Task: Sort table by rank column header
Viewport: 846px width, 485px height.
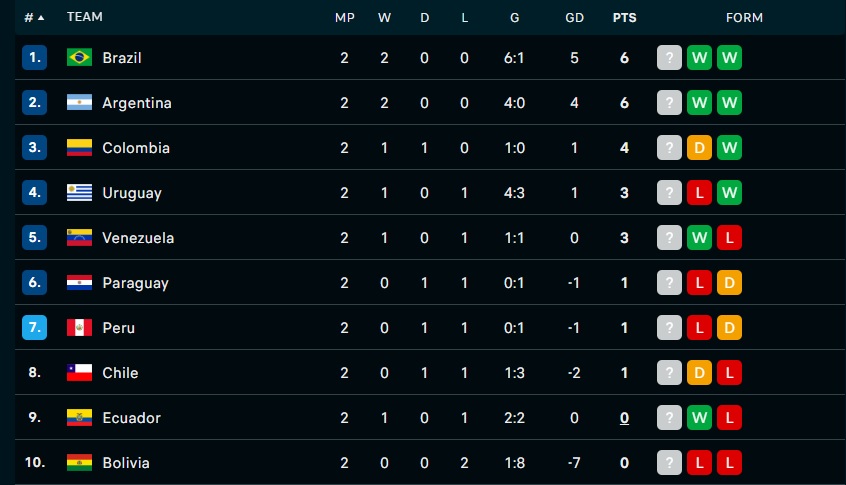Action: pyautogui.click(x=33, y=18)
